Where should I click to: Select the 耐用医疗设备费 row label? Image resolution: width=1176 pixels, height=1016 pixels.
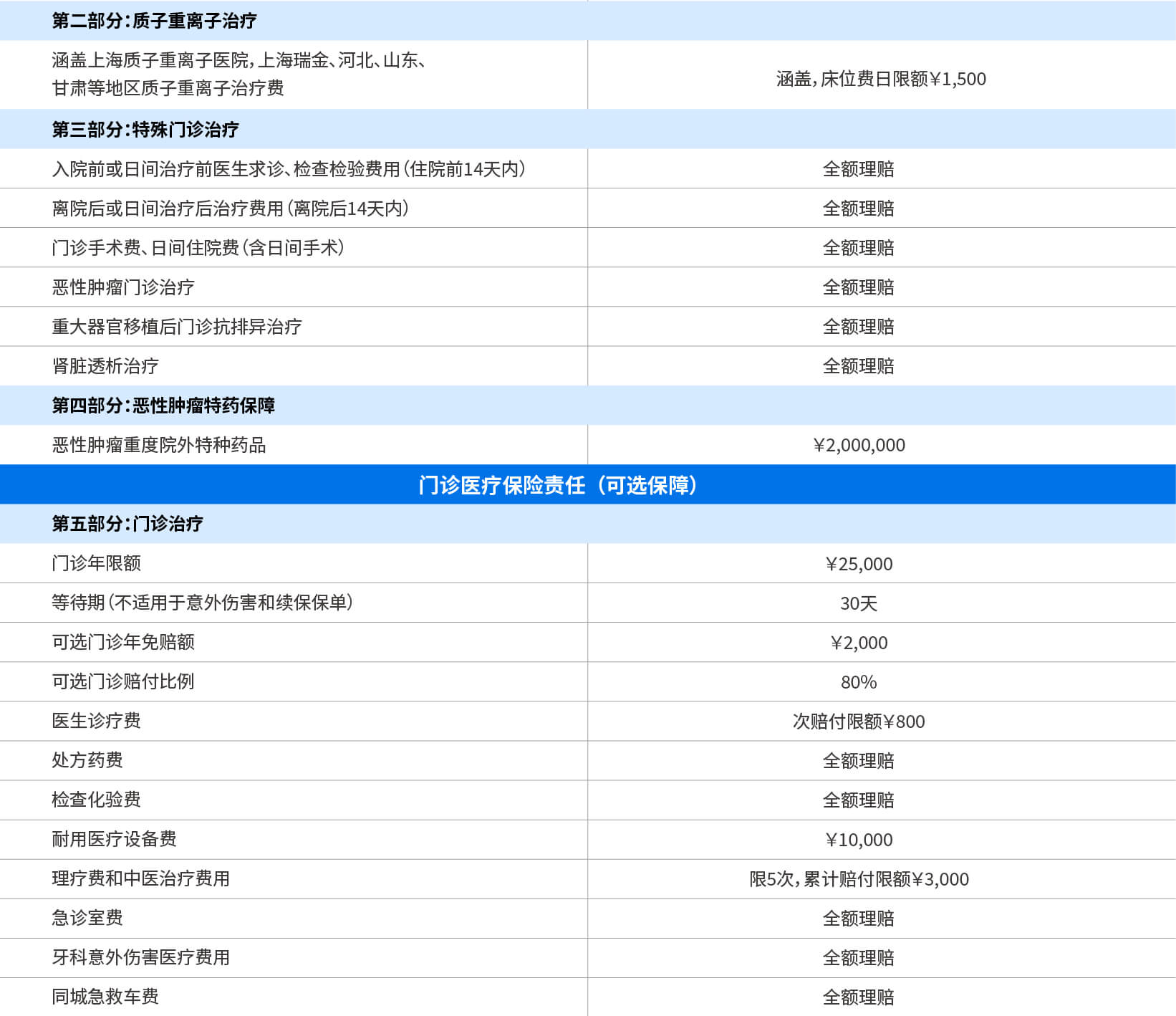click(x=114, y=839)
